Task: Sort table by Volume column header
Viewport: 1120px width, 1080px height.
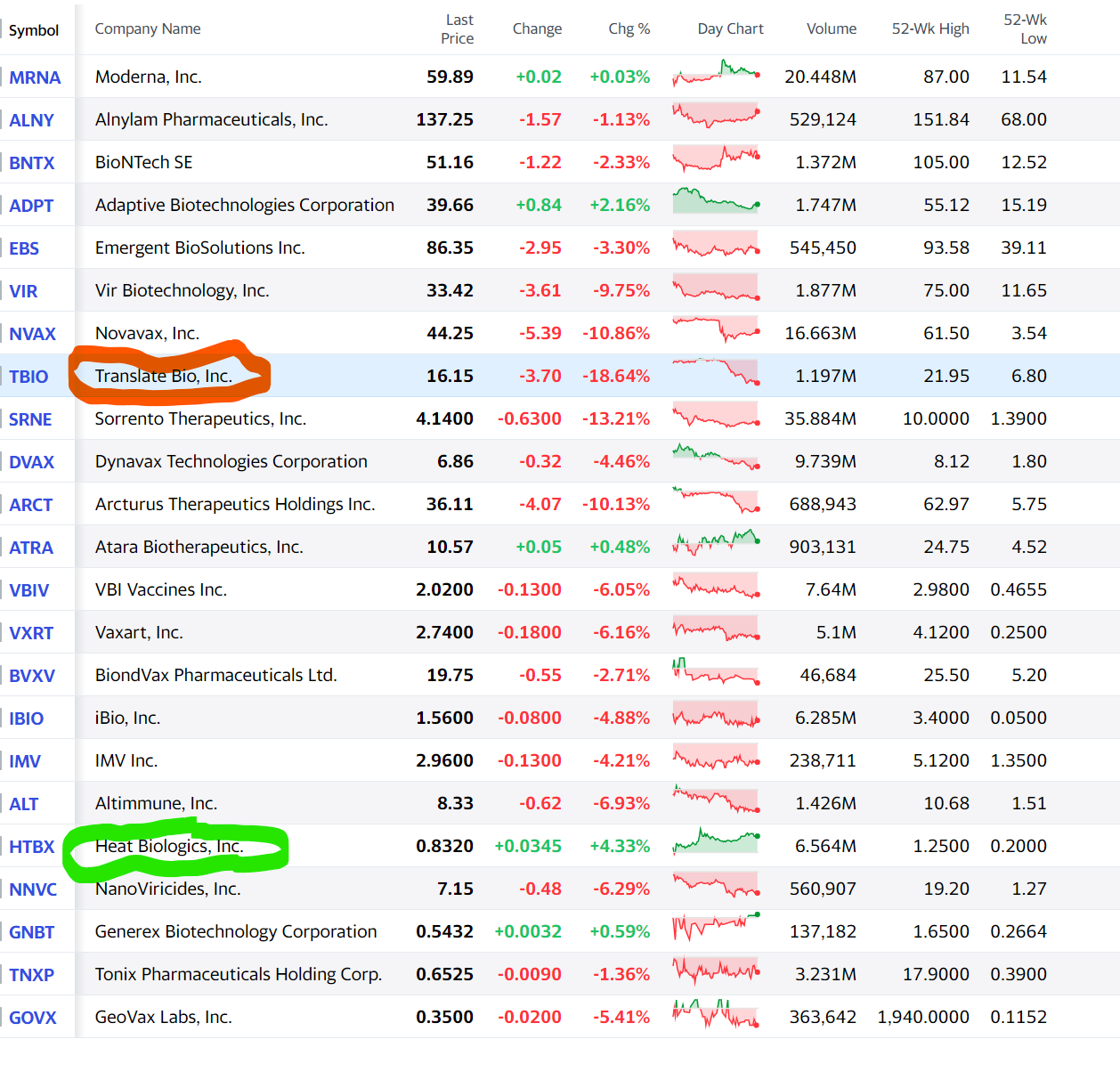Action: pyautogui.click(x=832, y=29)
